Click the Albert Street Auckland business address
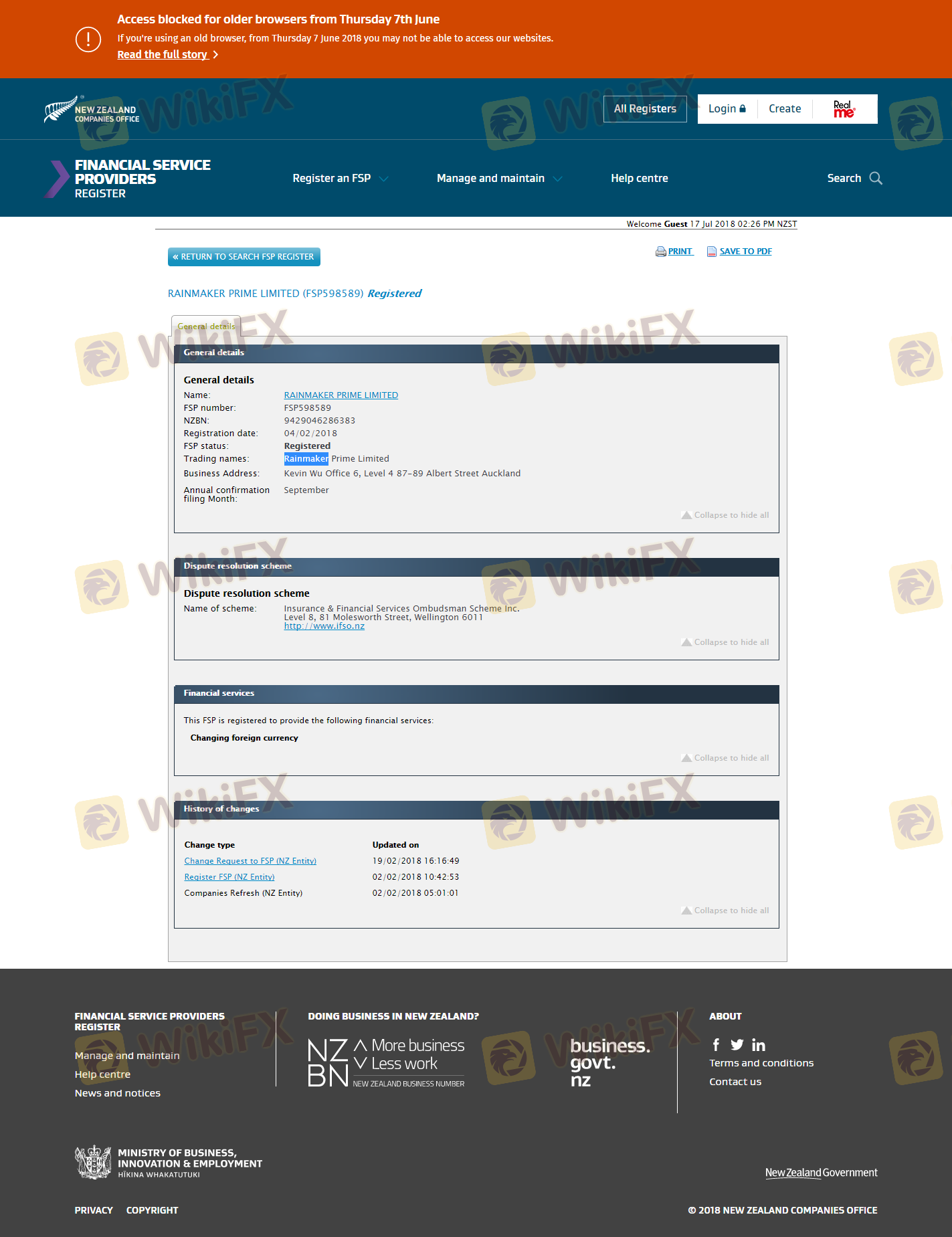 (x=402, y=474)
